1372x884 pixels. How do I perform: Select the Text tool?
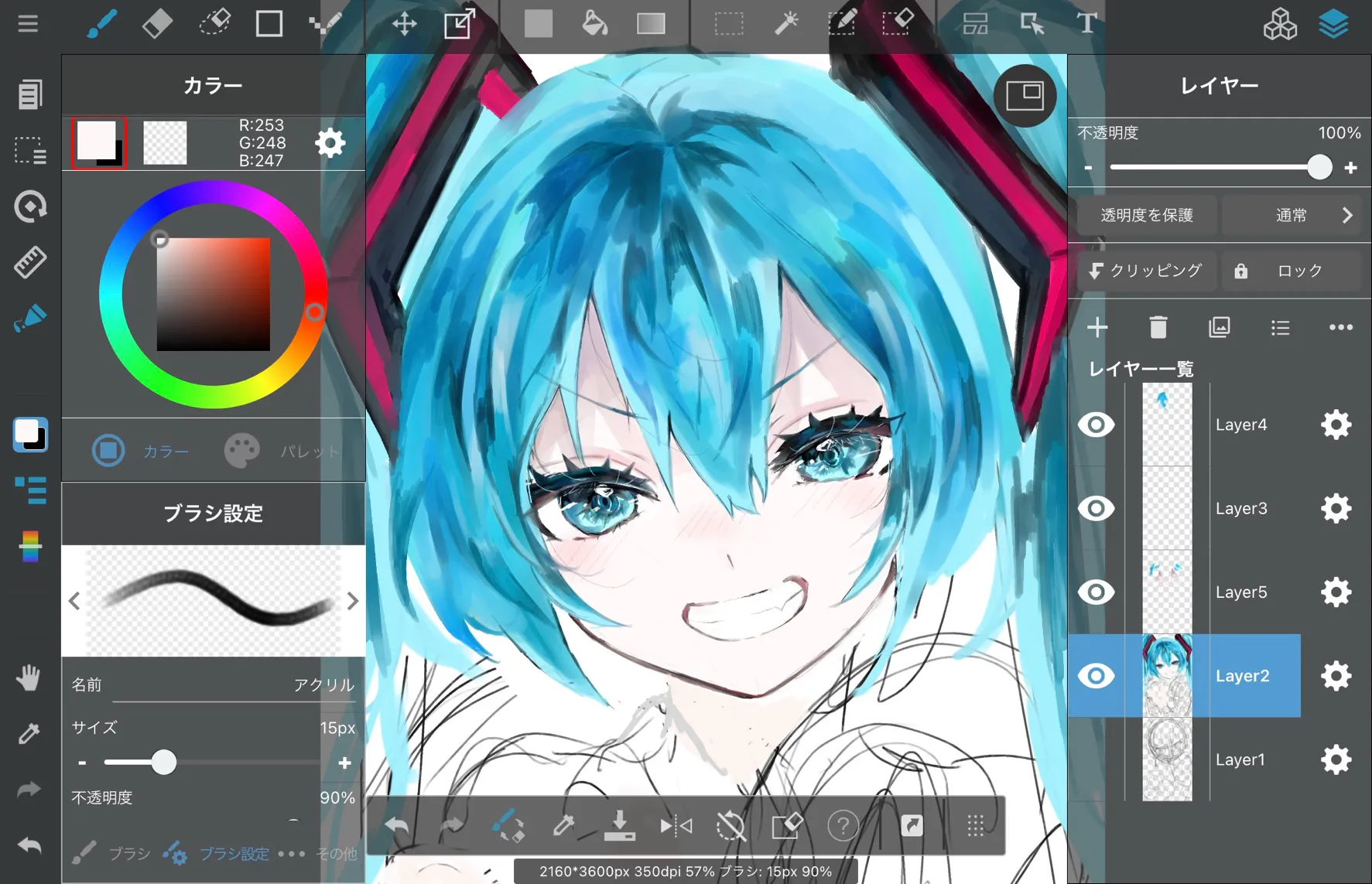pyautogui.click(x=1086, y=24)
